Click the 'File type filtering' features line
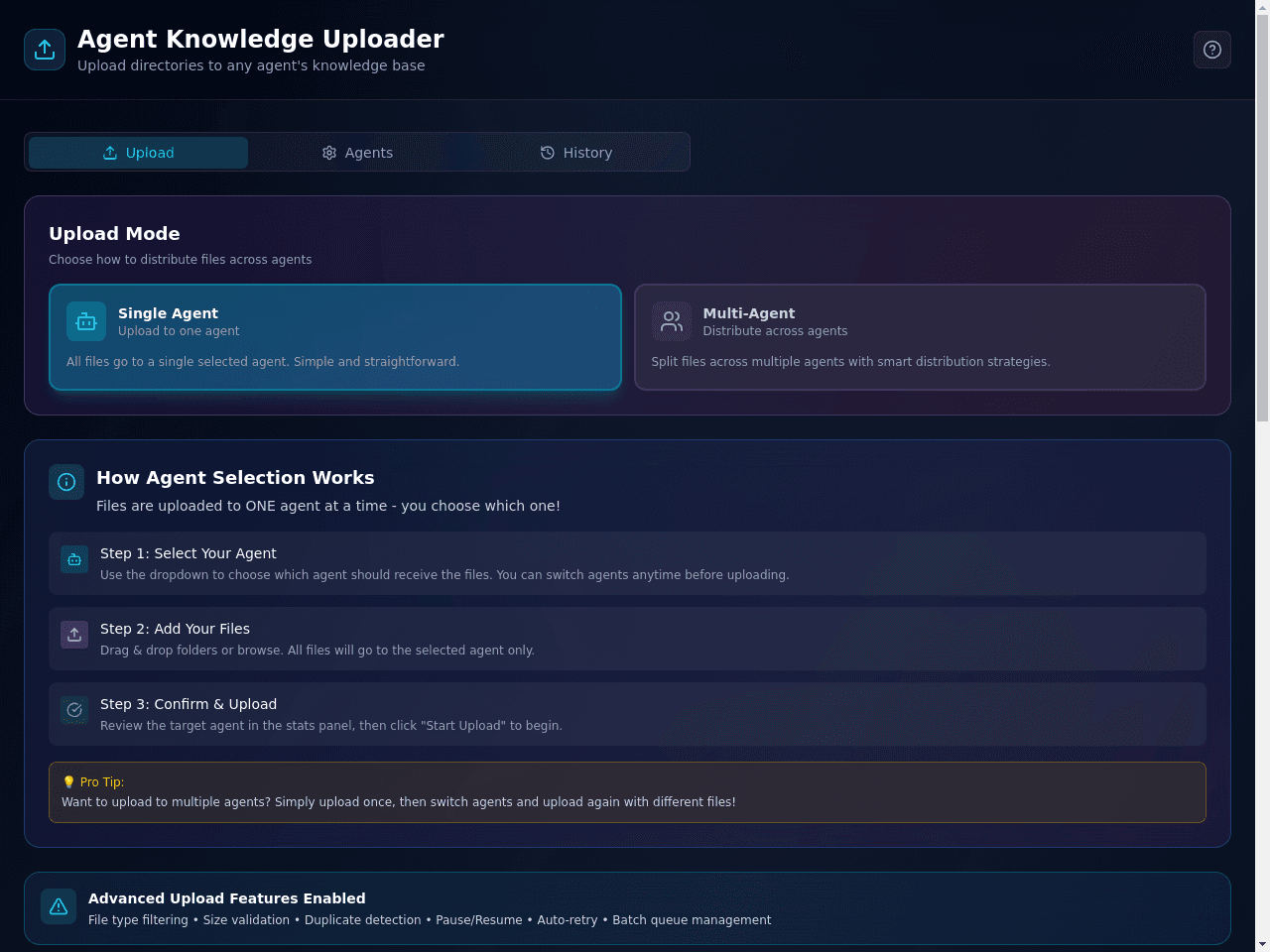The image size is (1270, 952). pos(430,920)
